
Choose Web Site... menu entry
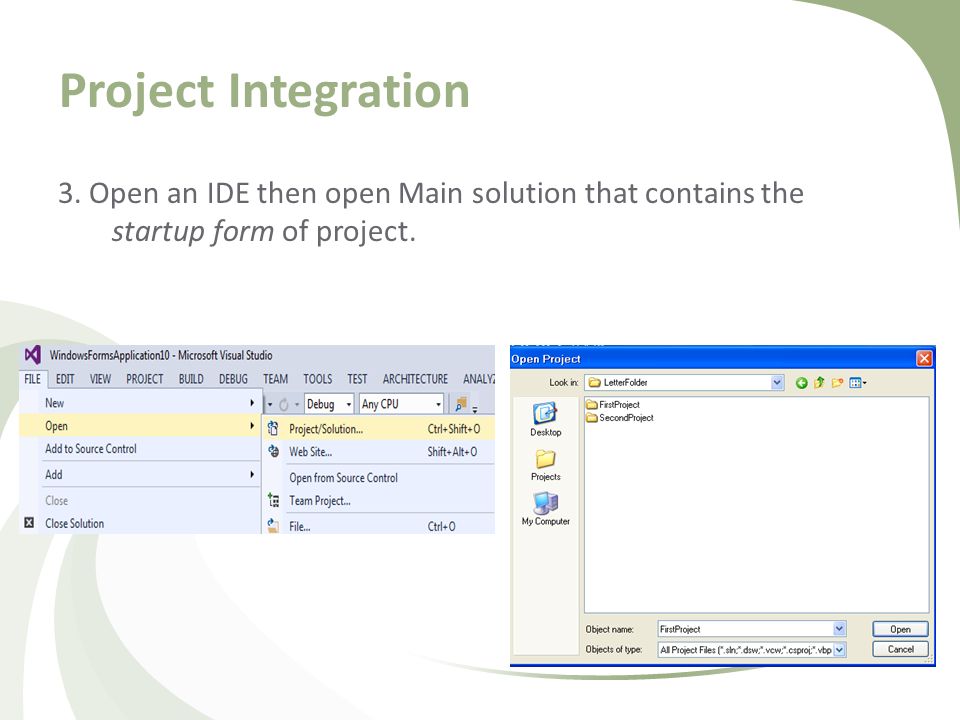[x=378, y=452]
